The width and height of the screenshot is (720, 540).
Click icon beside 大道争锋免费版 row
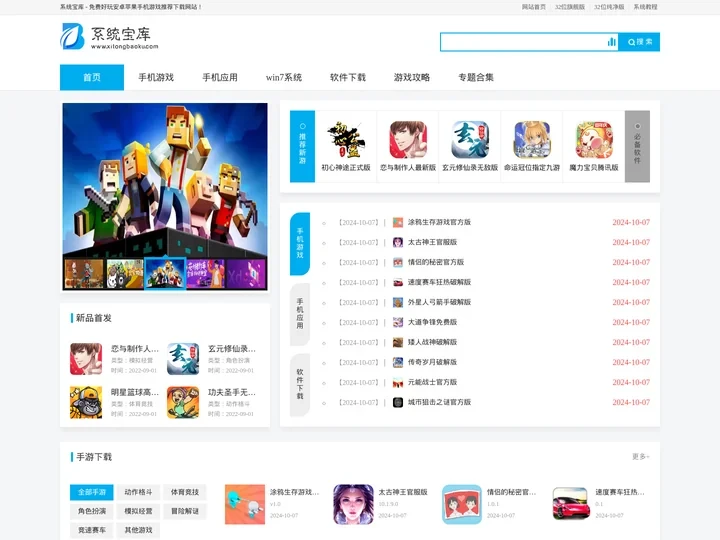click(x=398, y=322)
